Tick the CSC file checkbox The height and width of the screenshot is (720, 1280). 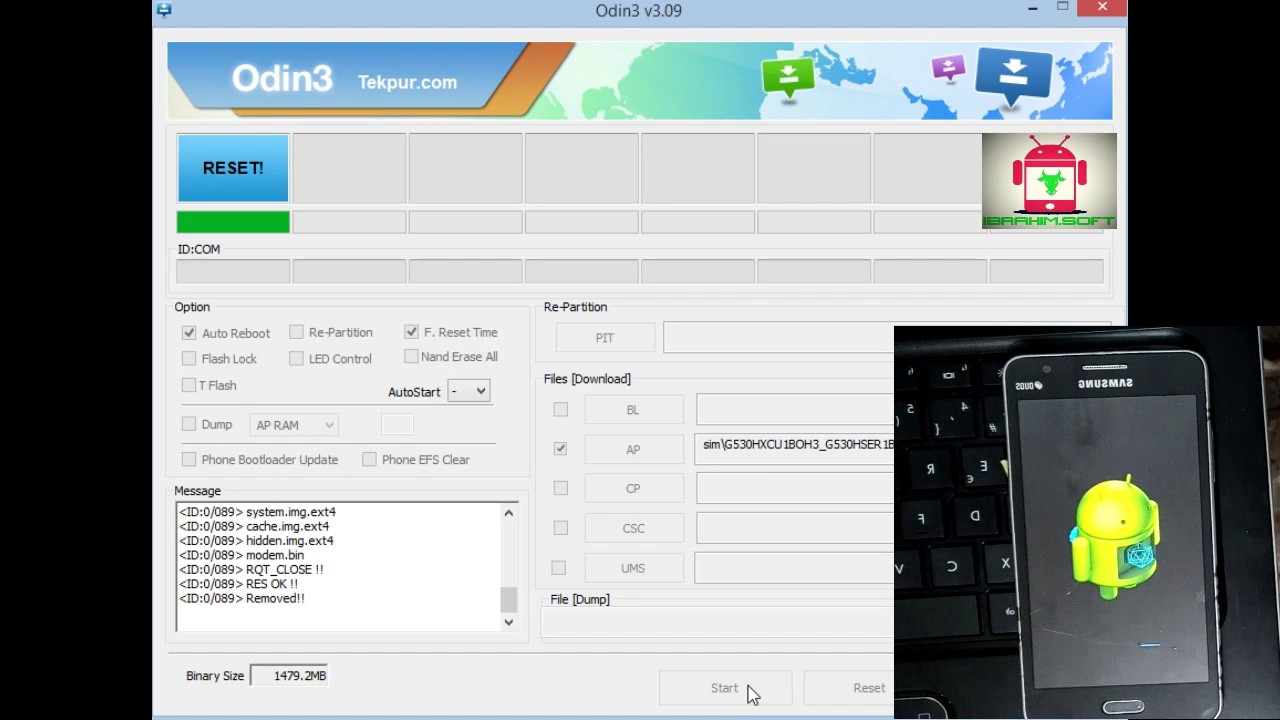click(560, 527)
